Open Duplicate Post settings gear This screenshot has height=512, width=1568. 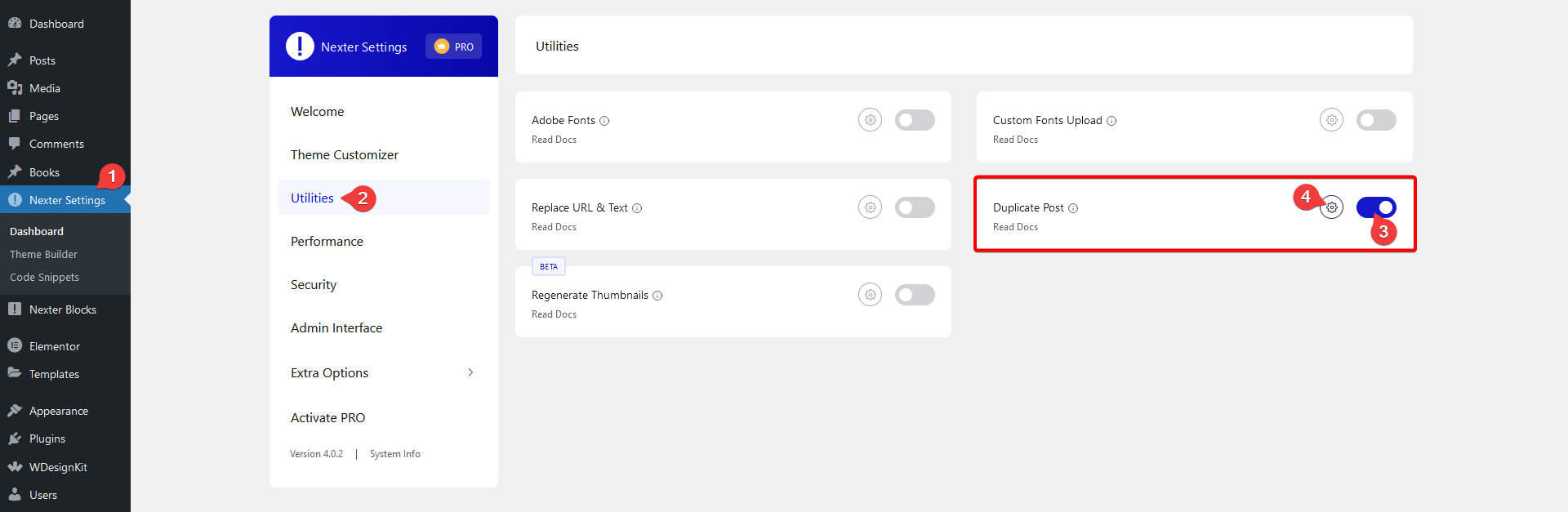pyautogui.click(x=1332, y=207)
